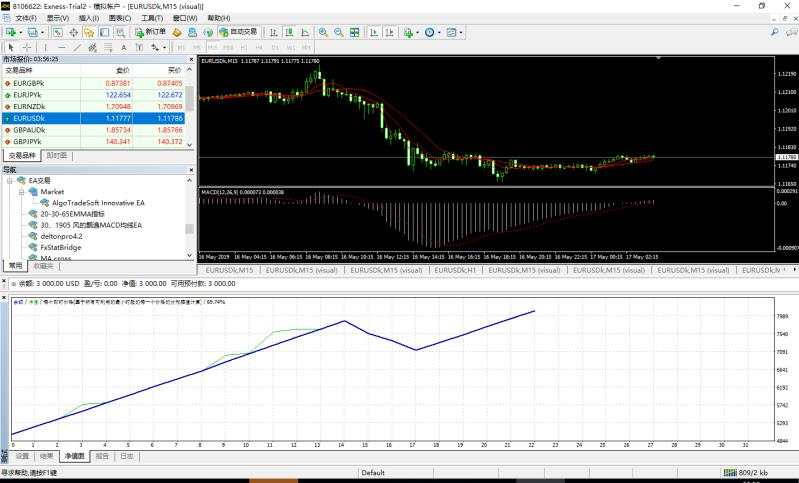This screenshot has width=799, height=483.
Task: Select the horizontal line drawing tool
Action: click(62, 47)
